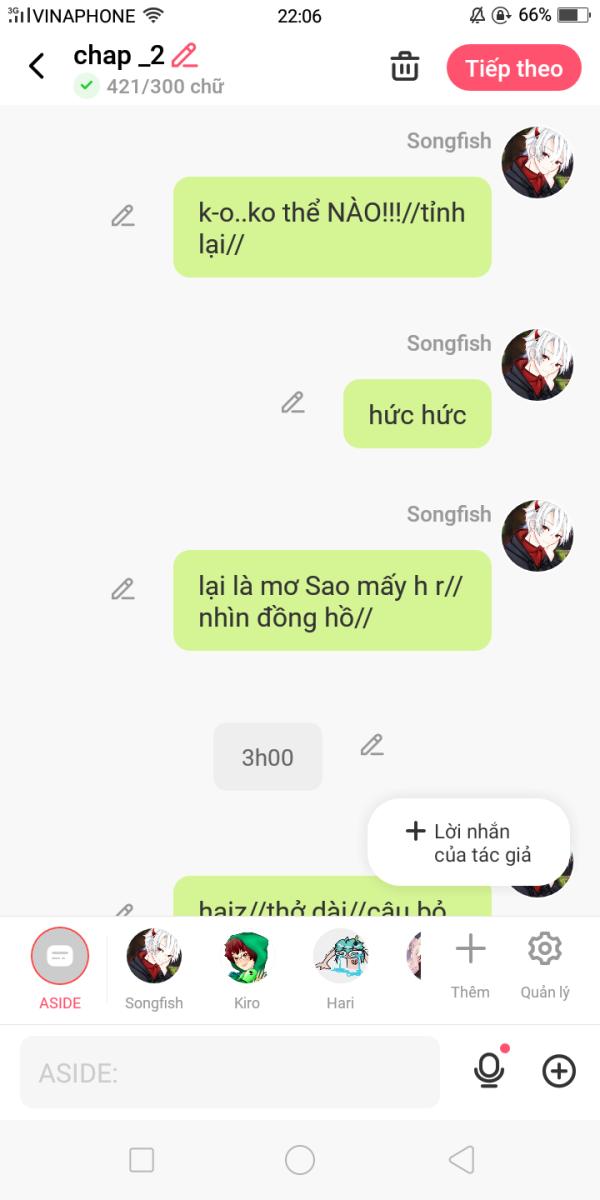Image resolution: width=600 pixels, height=1200 pixels.
Task: Edit the "hức hức" message pencil
Action: [x=293, y=403]
